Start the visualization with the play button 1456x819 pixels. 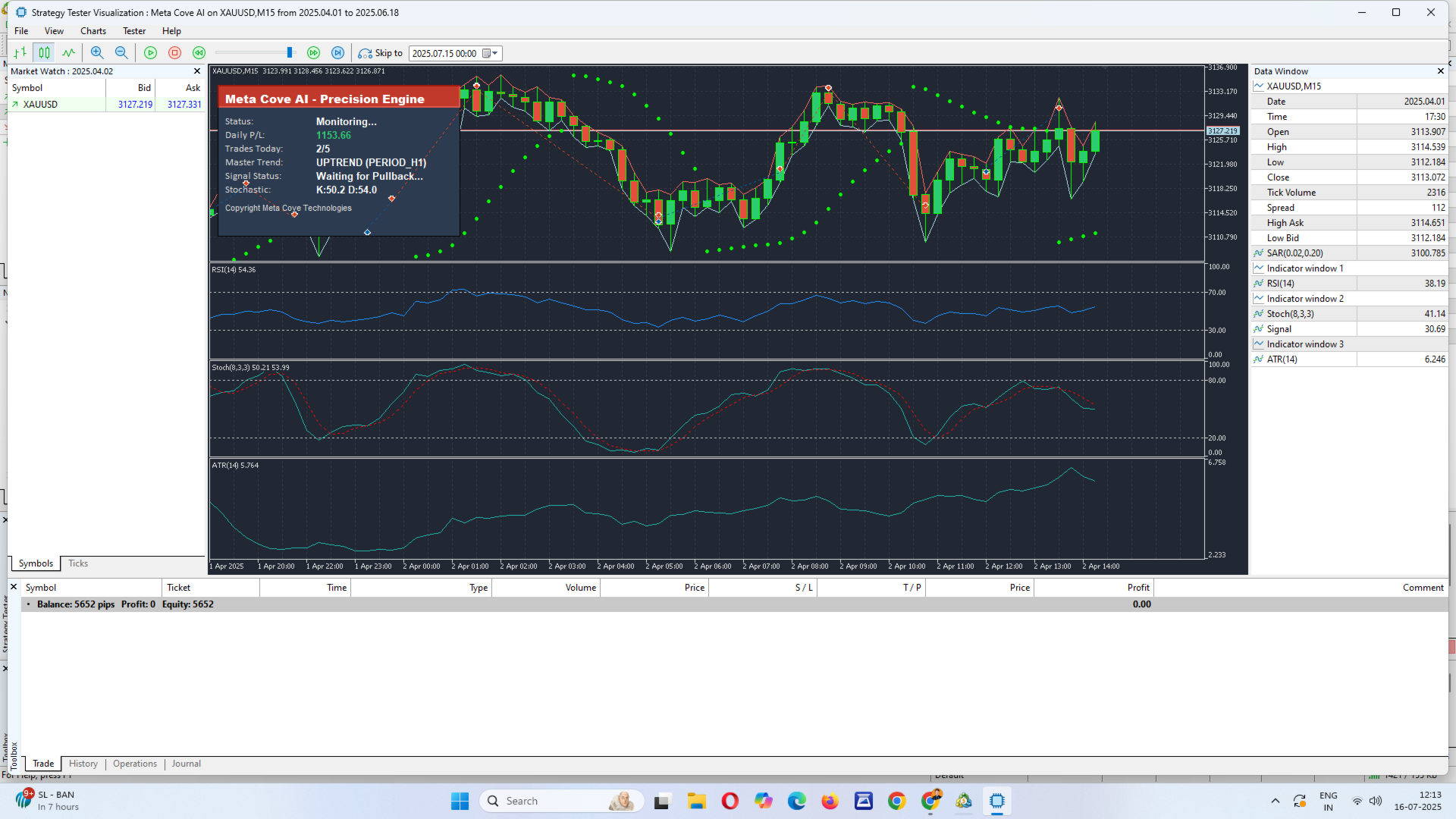[x=150, y=53]
